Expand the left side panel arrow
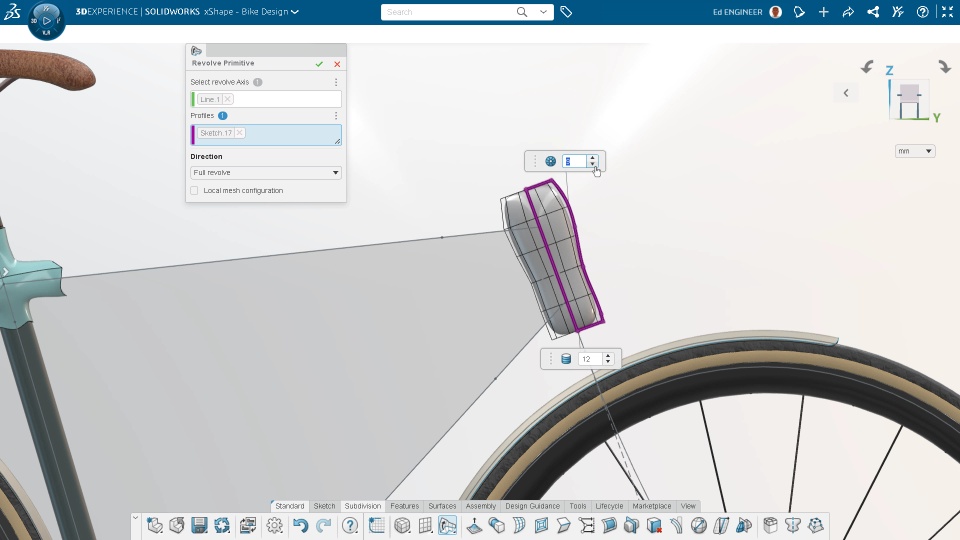This screenshot has height=540, width=960. coord(5,271)
